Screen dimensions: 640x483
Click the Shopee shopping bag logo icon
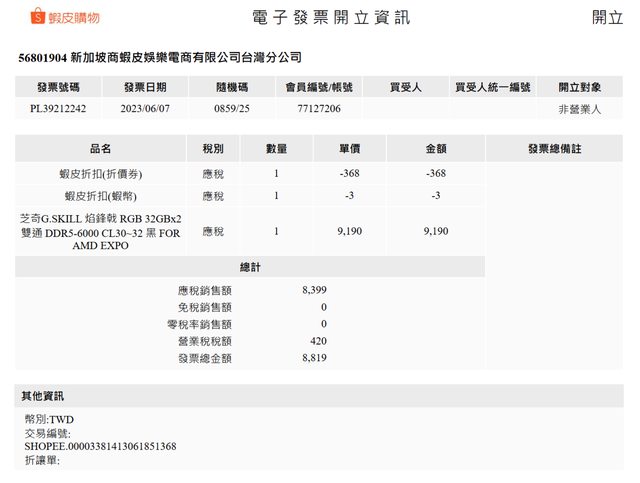pyautogui.click(x=29, y=18)
